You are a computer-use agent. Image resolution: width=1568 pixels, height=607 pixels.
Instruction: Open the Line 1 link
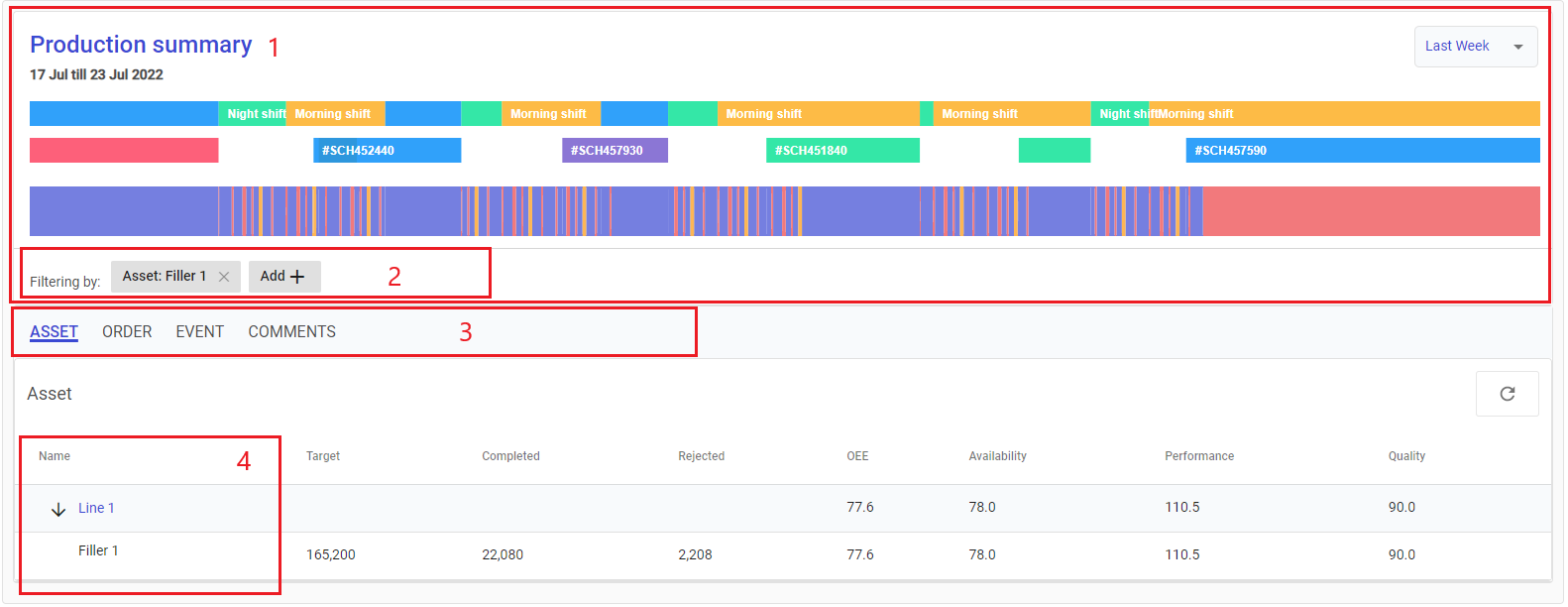click(96, 508)
